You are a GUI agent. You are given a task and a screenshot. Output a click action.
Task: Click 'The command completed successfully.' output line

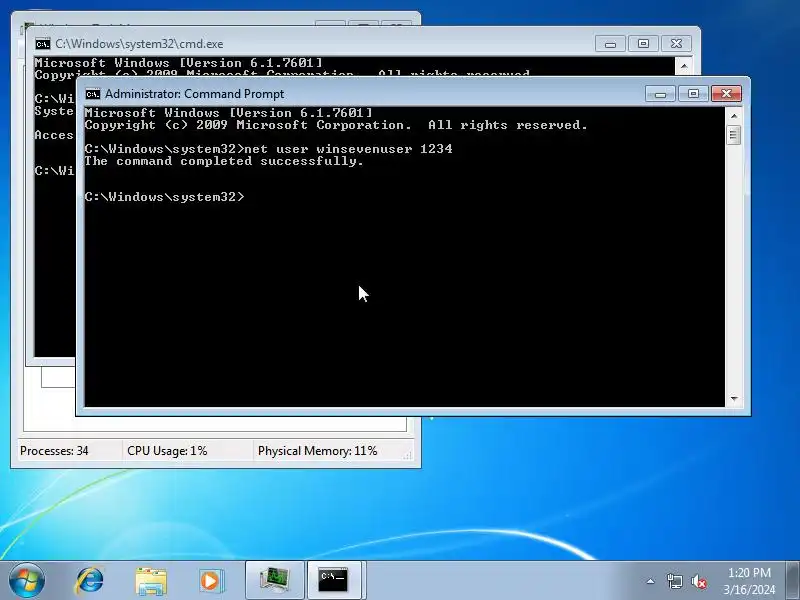224,161
